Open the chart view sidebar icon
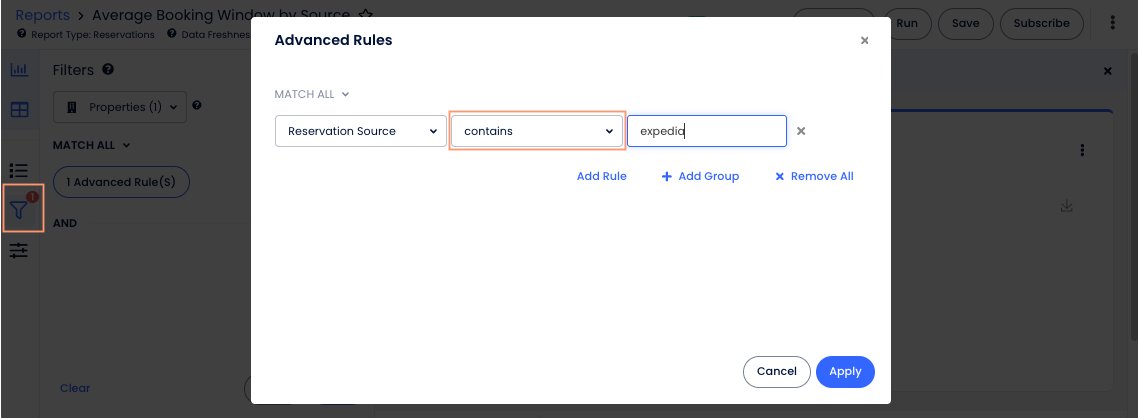 [19, 70]
